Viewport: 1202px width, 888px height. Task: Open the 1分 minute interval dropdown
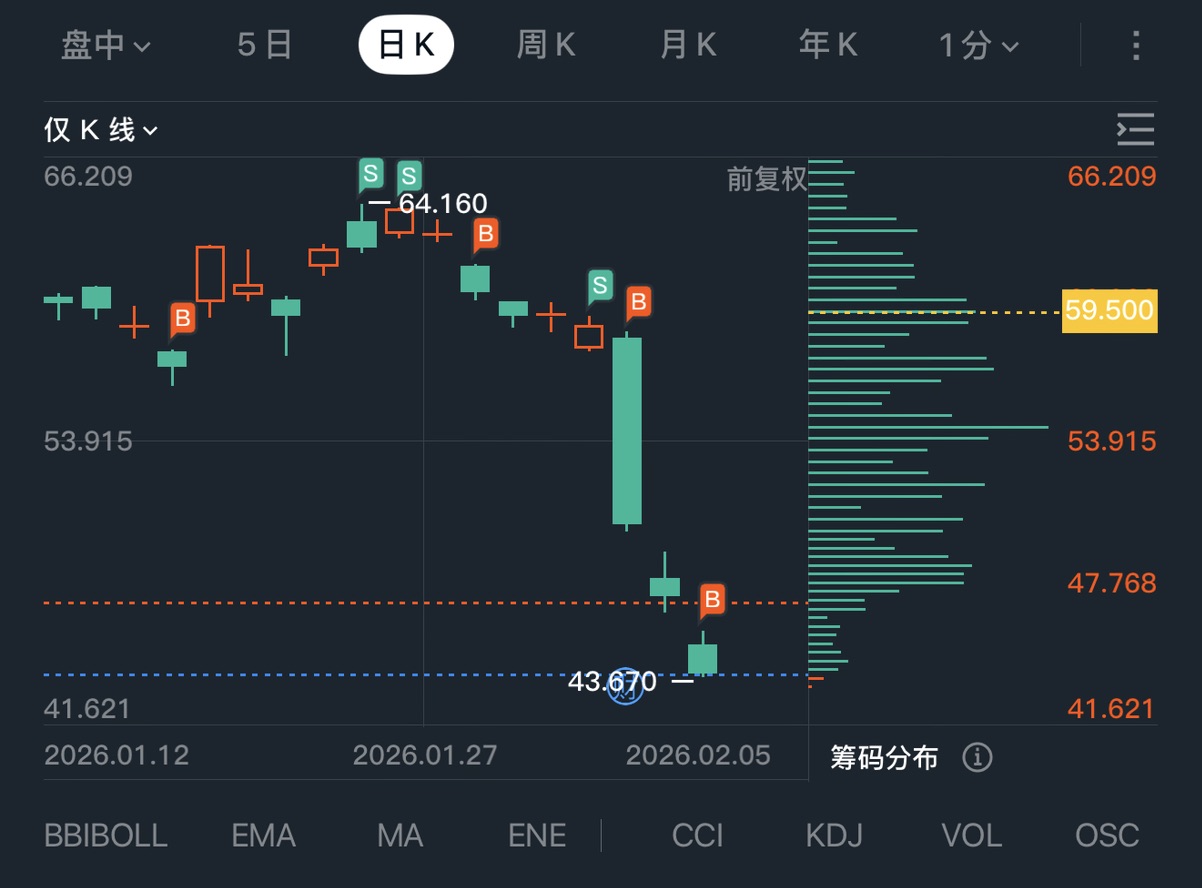pyautogui.click(x=977, y=46)
